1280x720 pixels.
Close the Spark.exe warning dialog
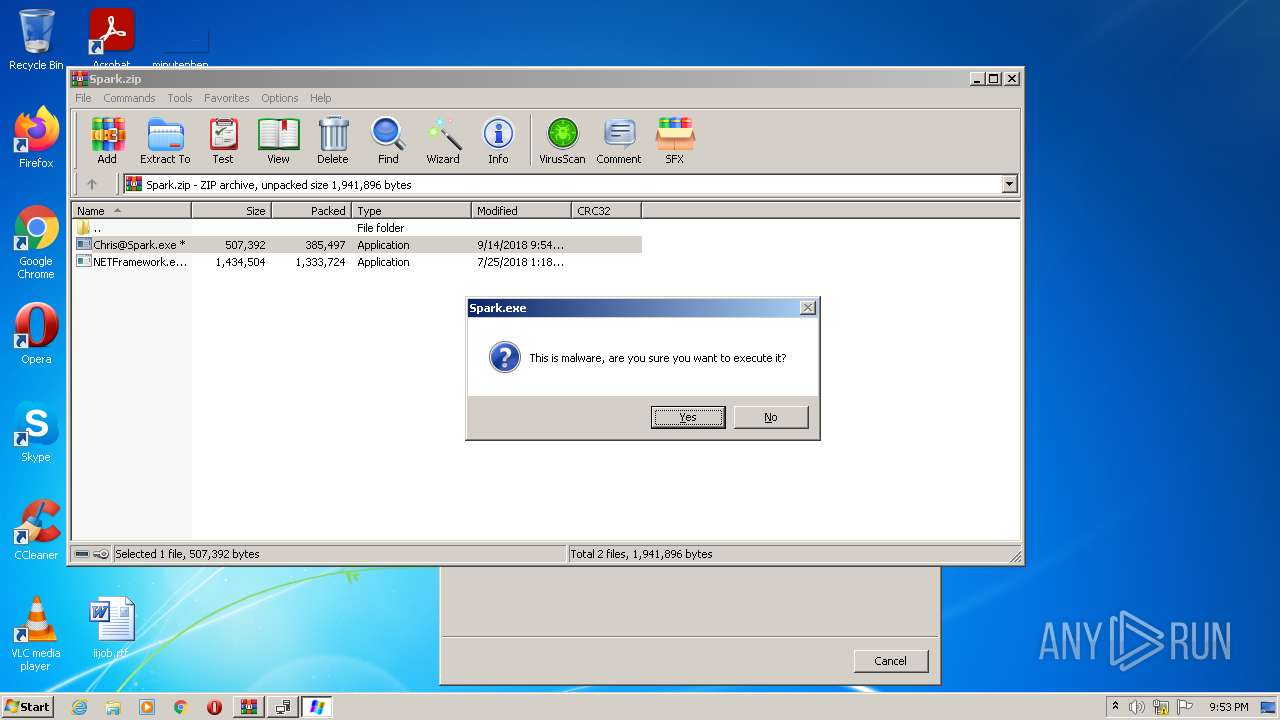pyautogui.click(x=808, y=308)
